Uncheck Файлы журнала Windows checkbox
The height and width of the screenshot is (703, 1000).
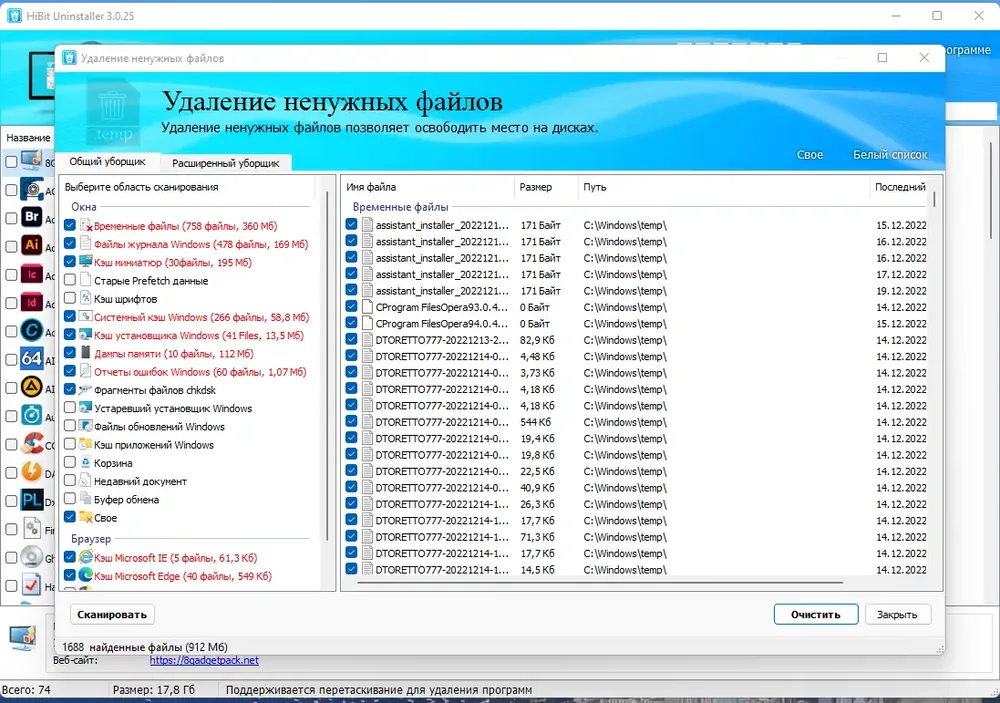coord(70,244)
